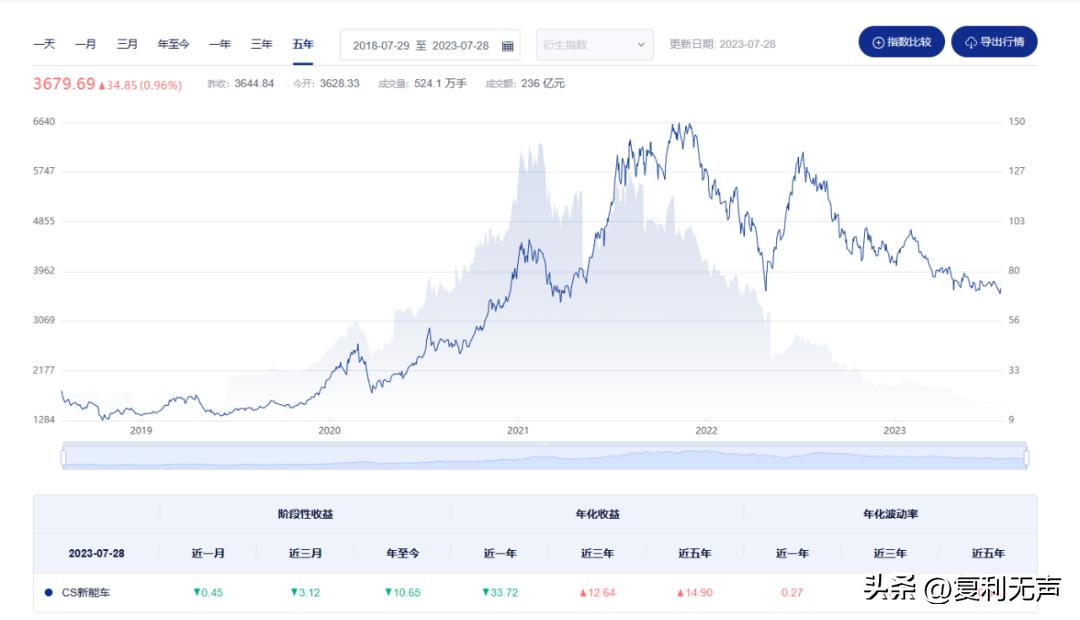Open the 衍生指数 dropdown
Viewport: 1080px width, 620px height.
pyautogui.click(x=586, y=45)
